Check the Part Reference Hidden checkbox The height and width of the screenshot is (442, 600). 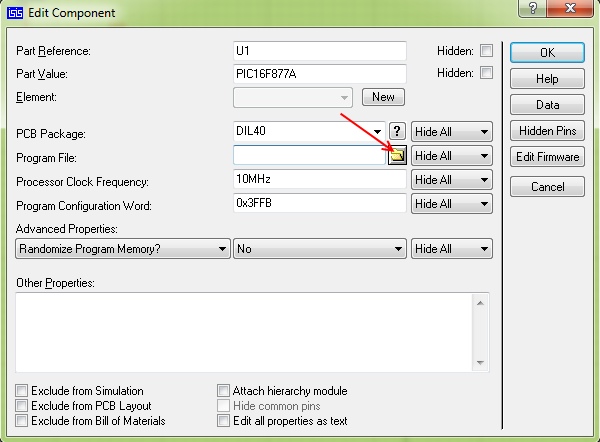pos(487,51)
